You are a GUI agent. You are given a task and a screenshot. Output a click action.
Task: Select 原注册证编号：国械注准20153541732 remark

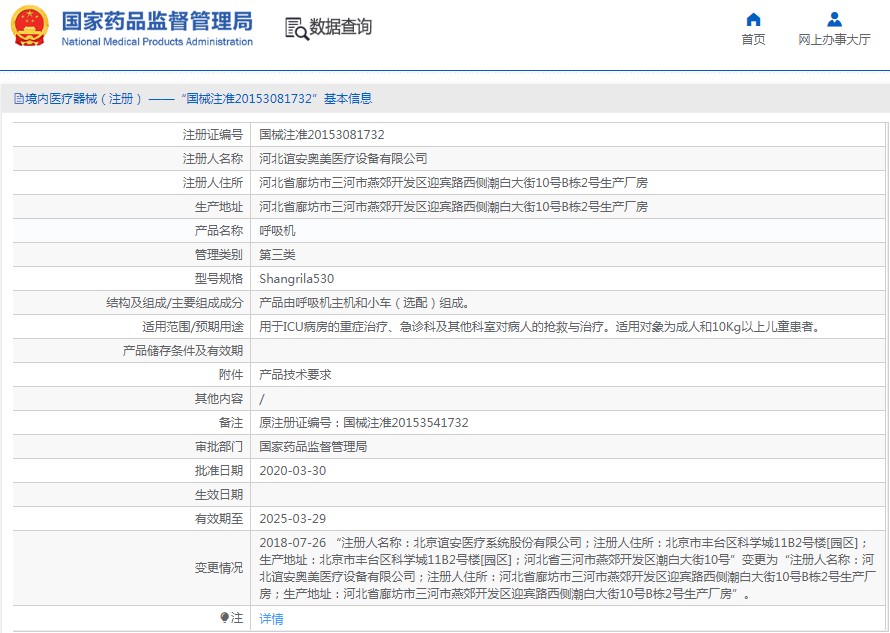[364, 423]
